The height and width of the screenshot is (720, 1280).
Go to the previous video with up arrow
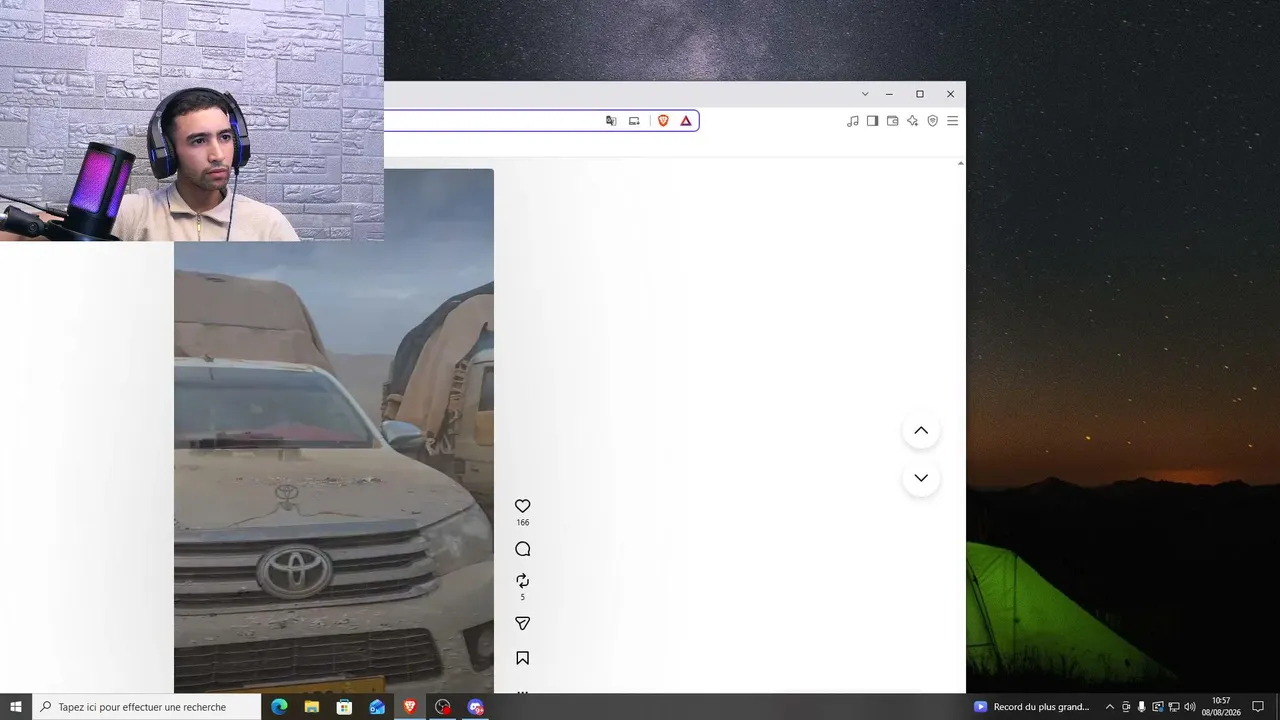tap(921, 430)
